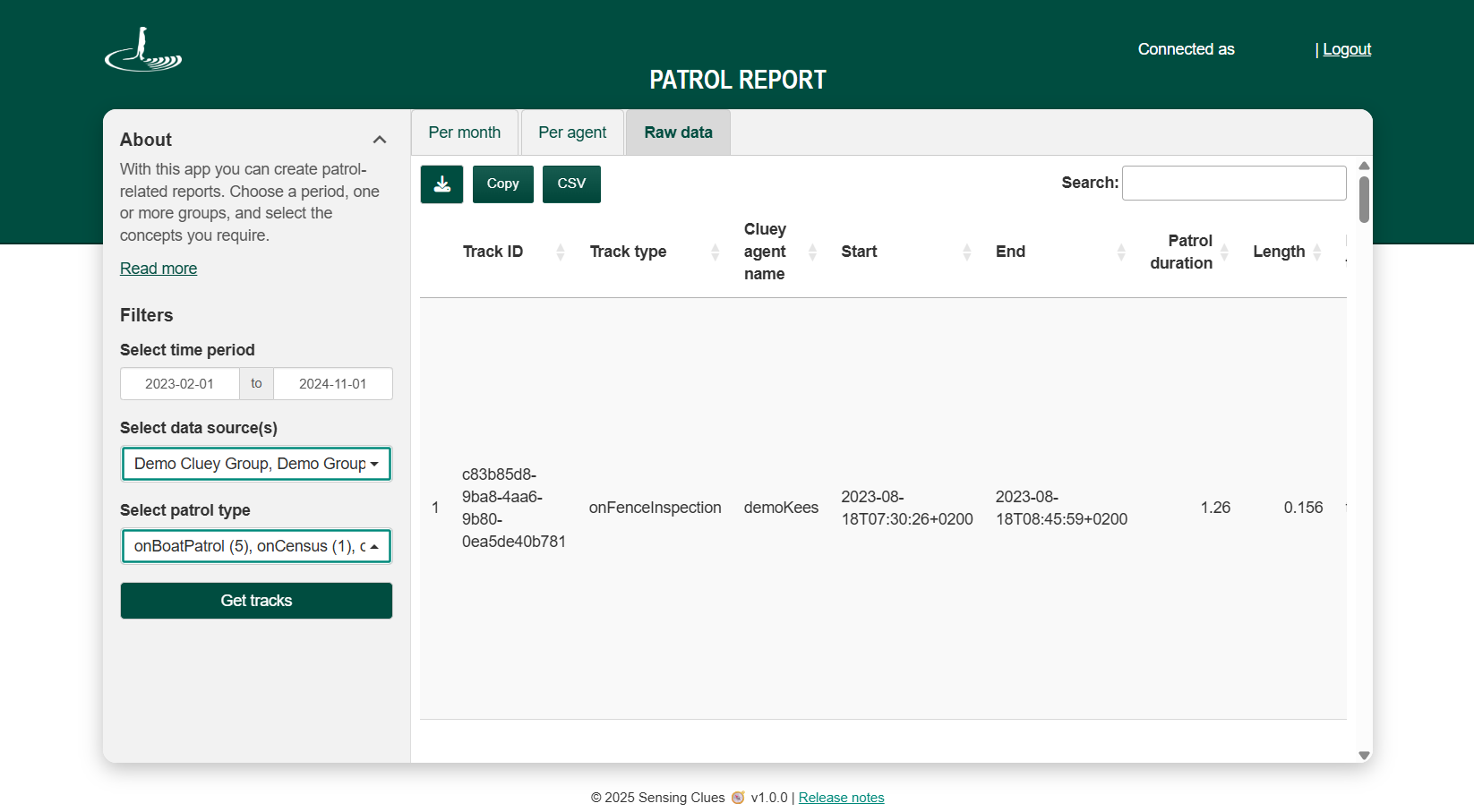Screen dimensions: 1474x812
Task: Switch to Per month tab
Action: pyautogui.click(x=465, y=132)
